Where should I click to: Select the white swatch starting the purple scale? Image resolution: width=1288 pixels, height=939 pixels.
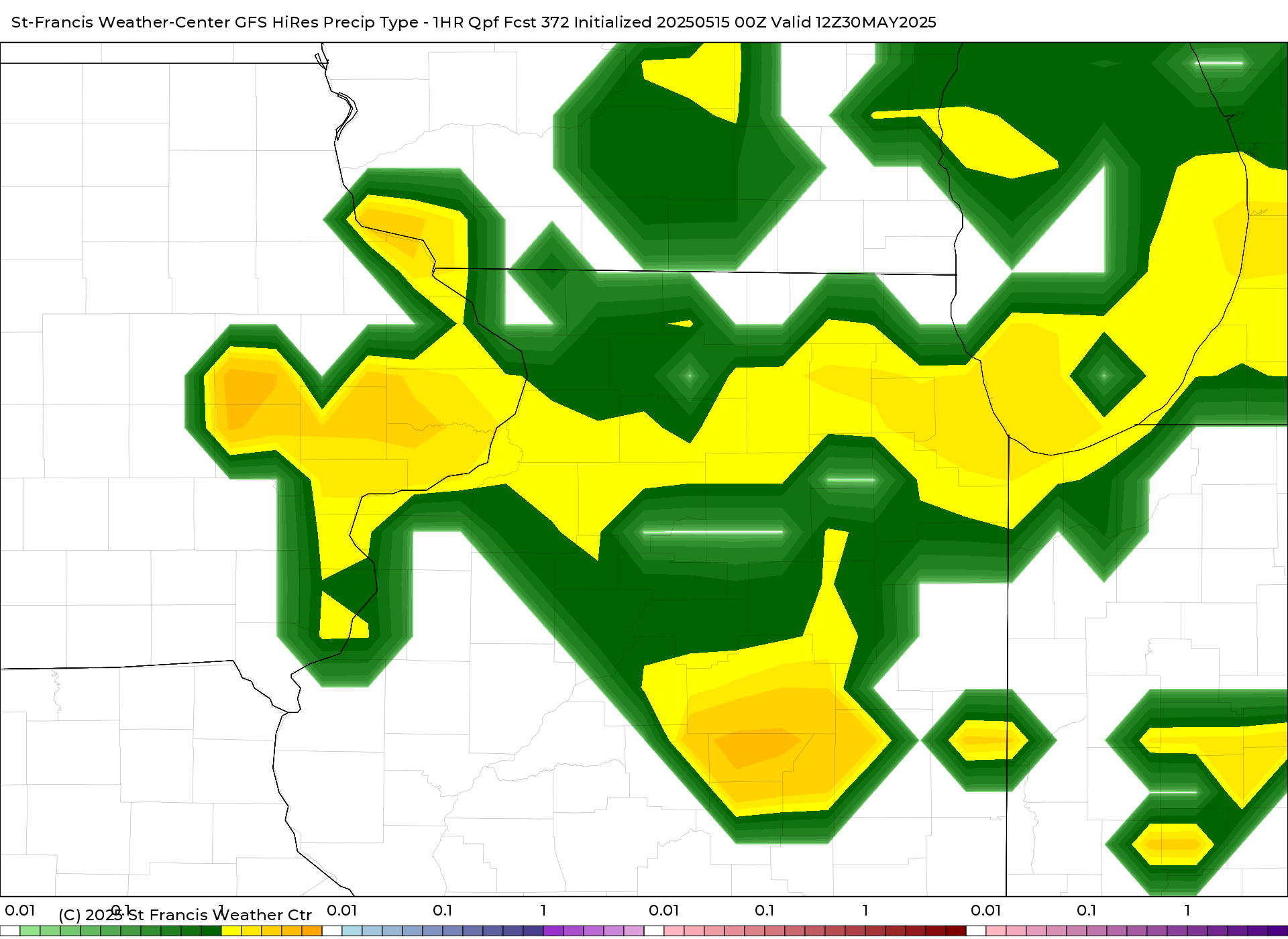tap(976, 931)
